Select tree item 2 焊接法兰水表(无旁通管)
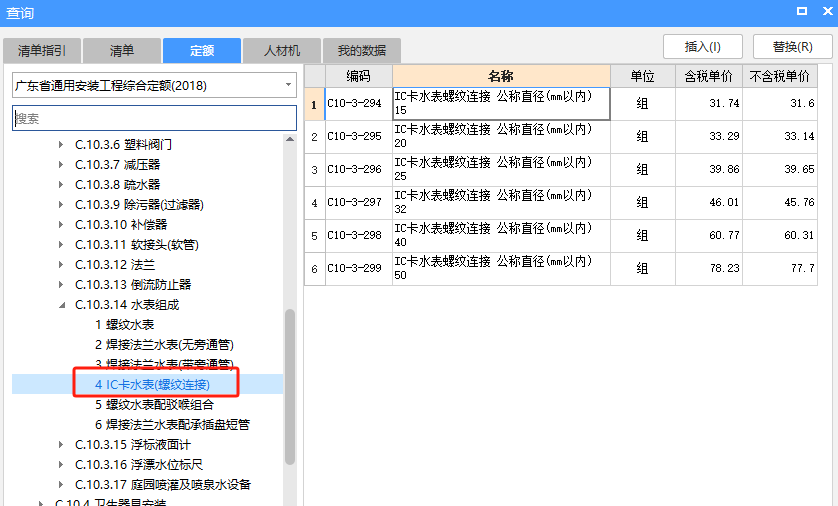838x506 pixels. click(165, 345)
